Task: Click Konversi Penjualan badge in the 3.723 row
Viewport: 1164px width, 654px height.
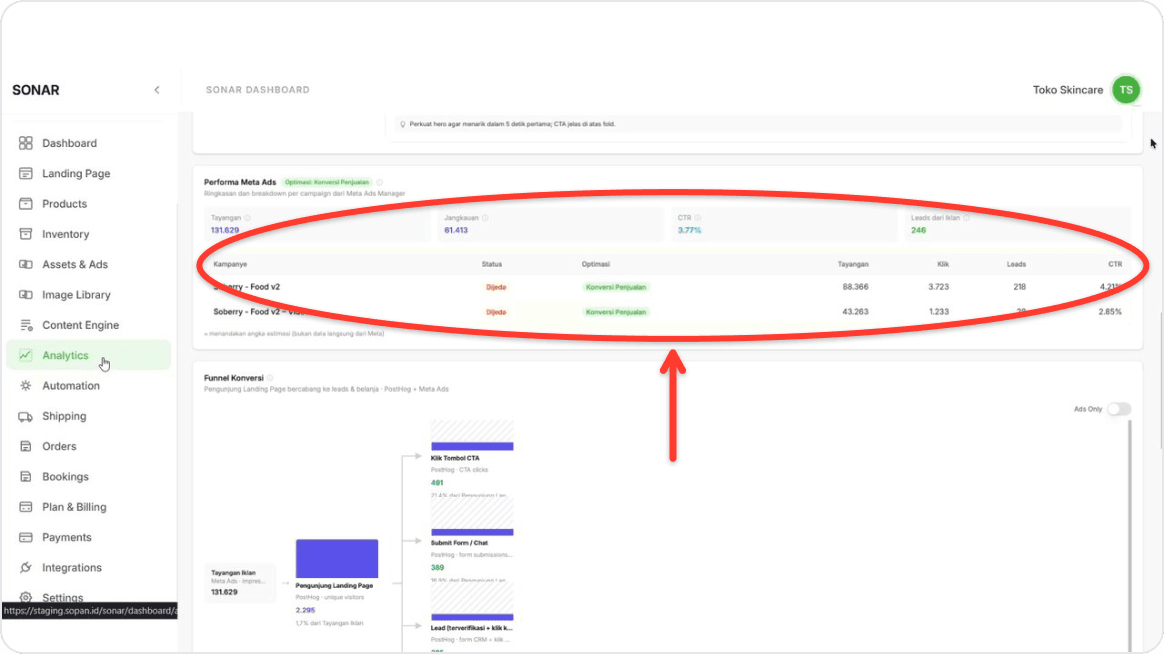Action: click(616, 287)
